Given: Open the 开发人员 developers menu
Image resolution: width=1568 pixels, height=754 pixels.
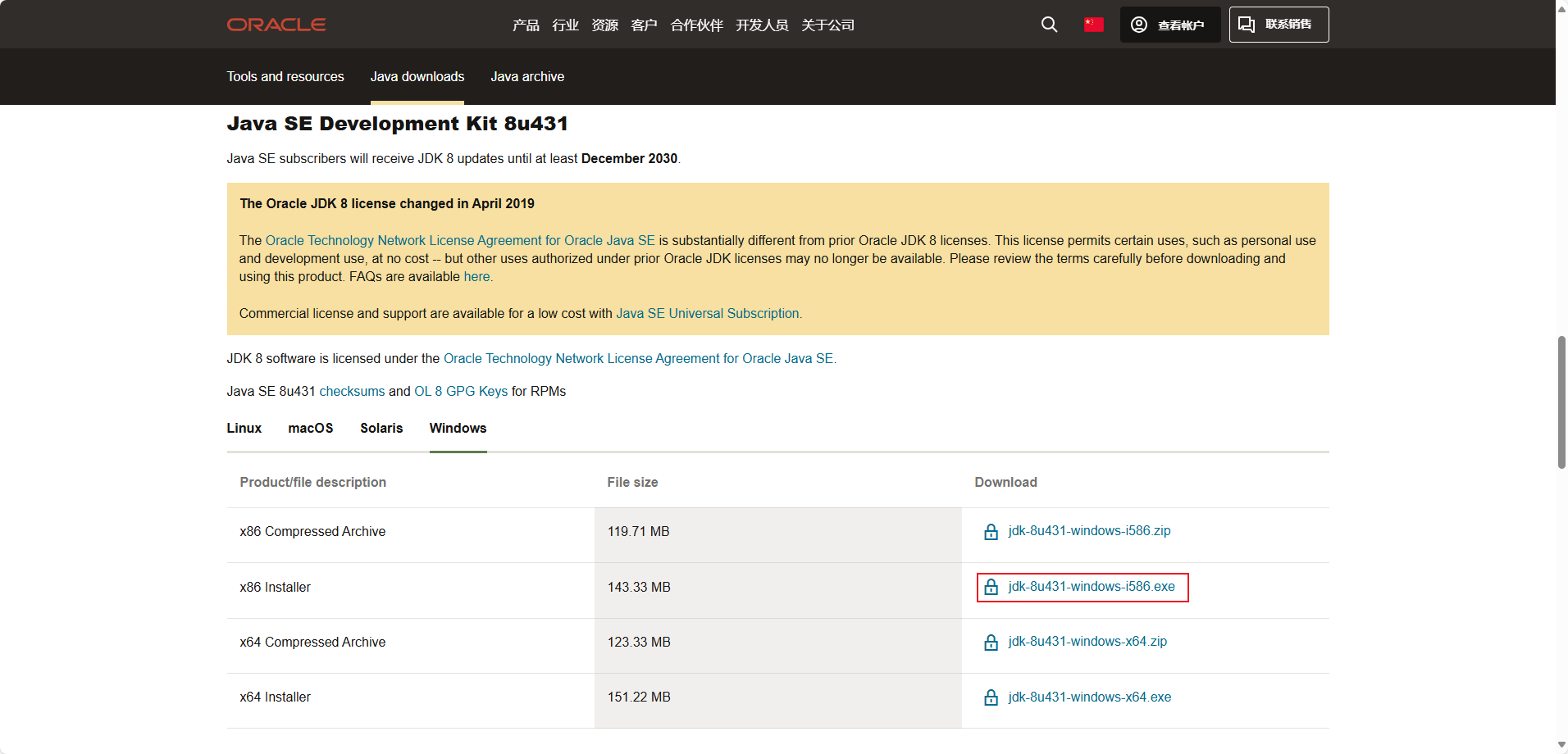Looking at the screenshot, I should tap(762, 25).
